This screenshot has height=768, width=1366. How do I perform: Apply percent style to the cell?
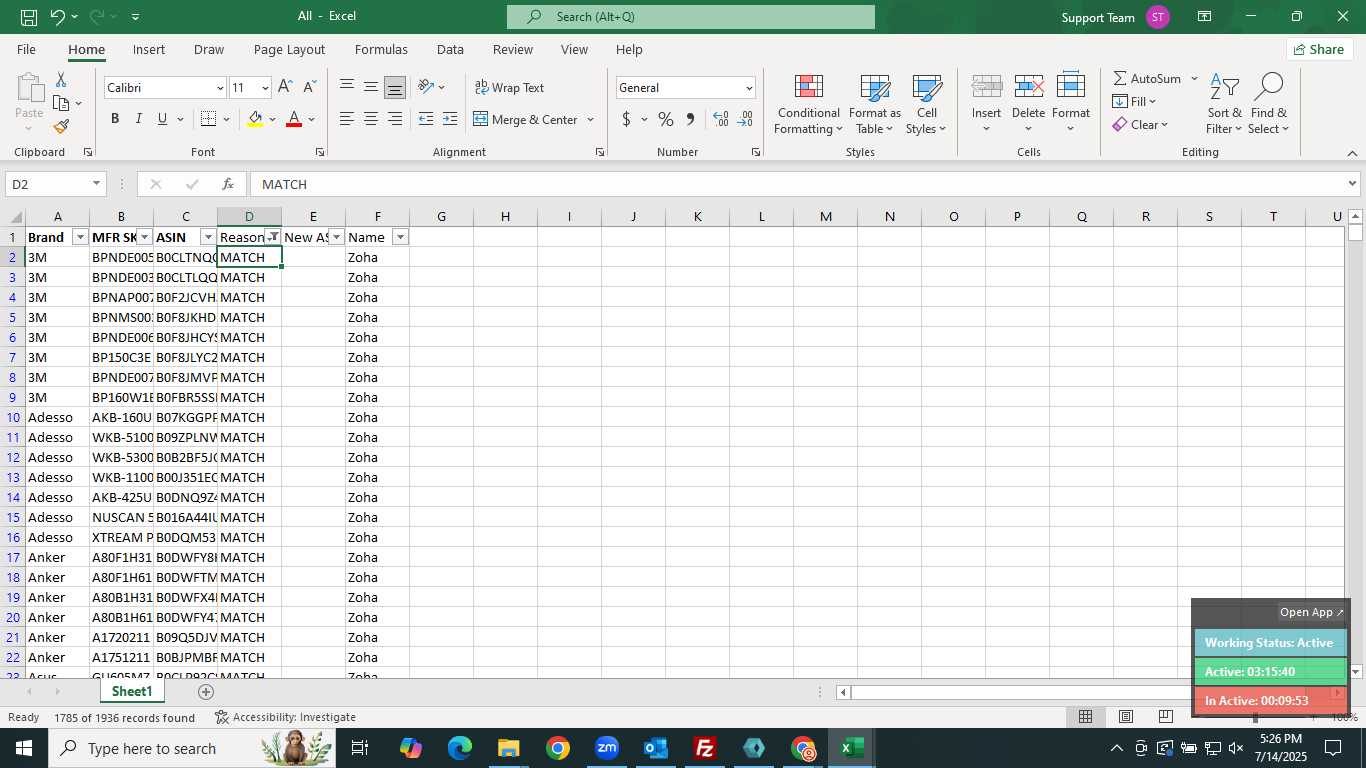(x=665, y=119)
